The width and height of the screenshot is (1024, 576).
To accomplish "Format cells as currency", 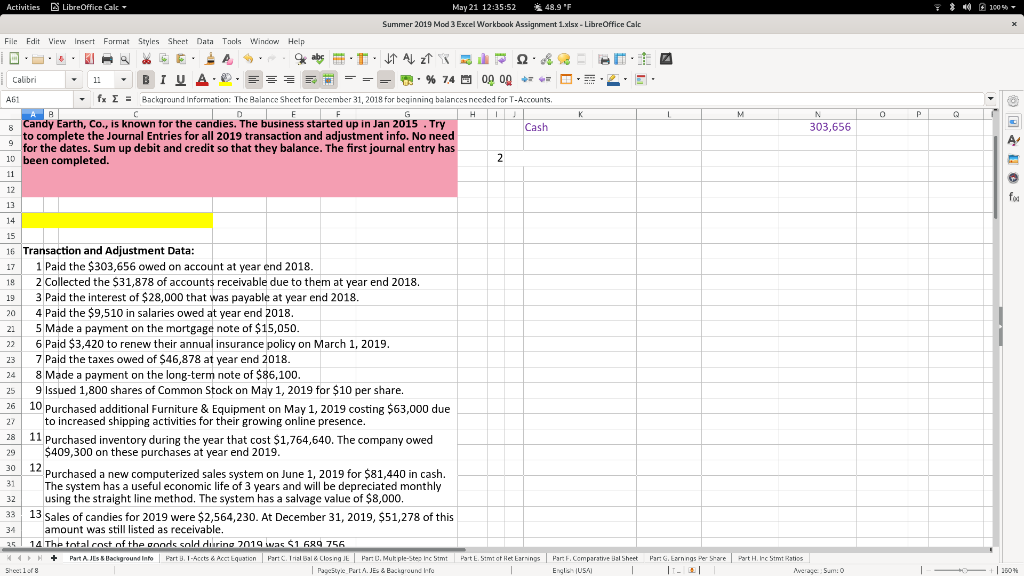I will [x=407, y=80].
